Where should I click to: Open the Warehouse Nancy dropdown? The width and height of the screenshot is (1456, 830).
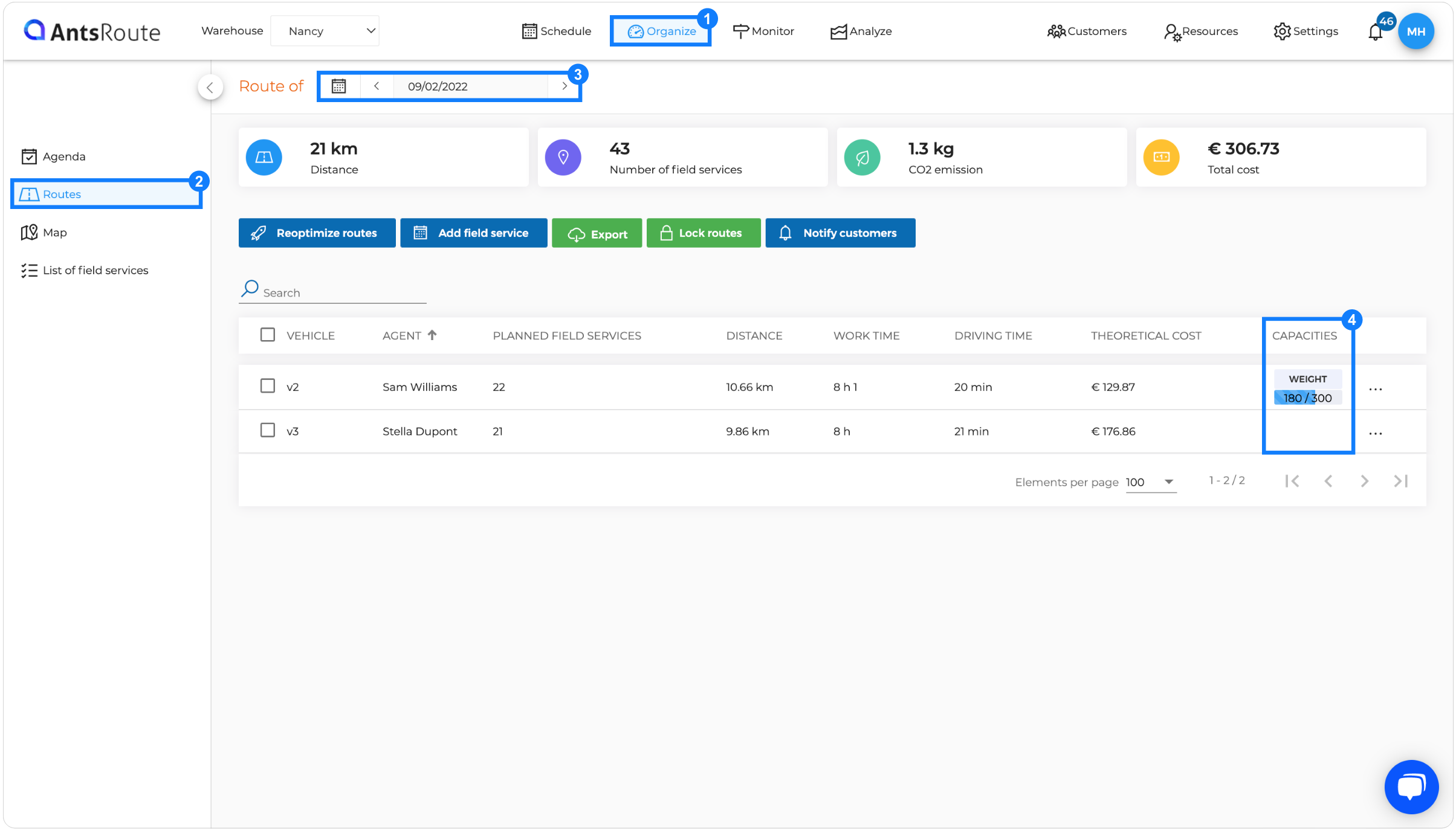(325, 31)
